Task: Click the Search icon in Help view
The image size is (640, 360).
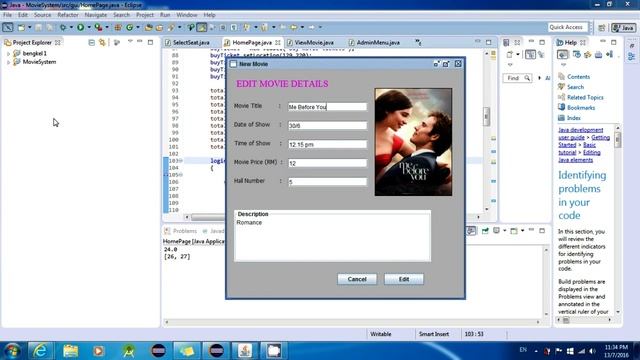Action: click(562, 87)
